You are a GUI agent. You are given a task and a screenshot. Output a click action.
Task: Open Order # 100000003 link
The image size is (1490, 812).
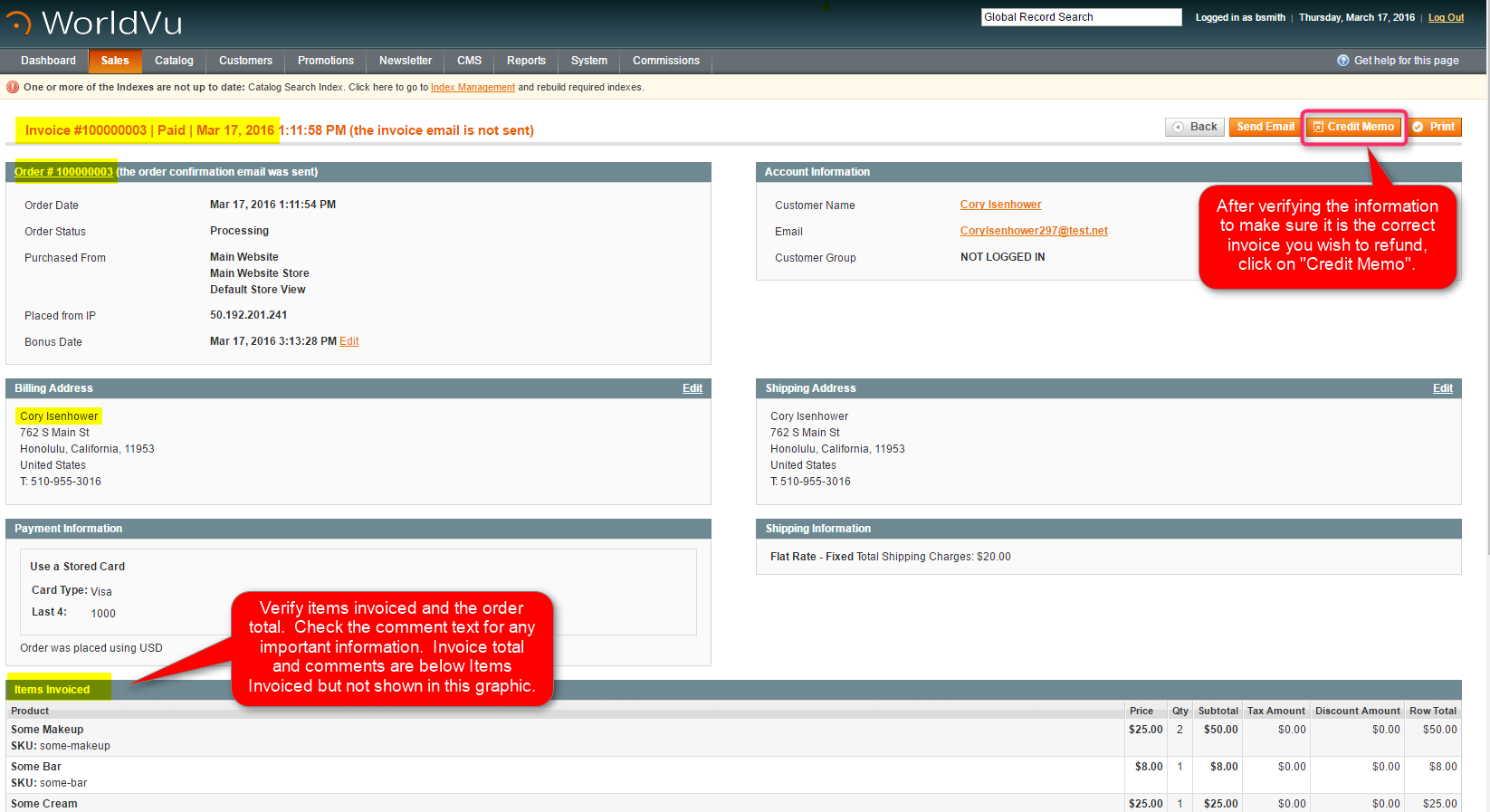coord(63,172)
